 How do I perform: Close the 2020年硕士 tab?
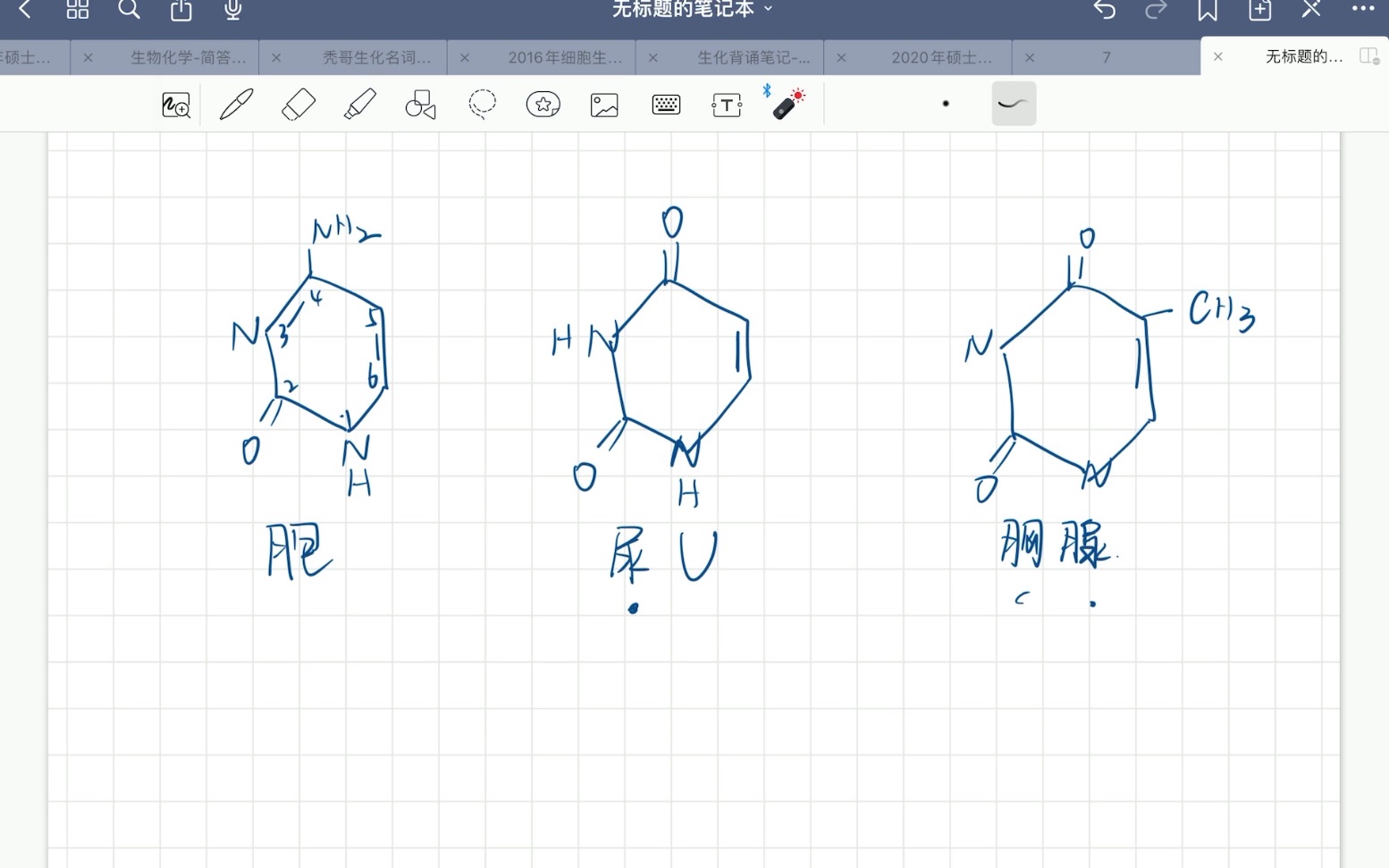tap(841, 57)
